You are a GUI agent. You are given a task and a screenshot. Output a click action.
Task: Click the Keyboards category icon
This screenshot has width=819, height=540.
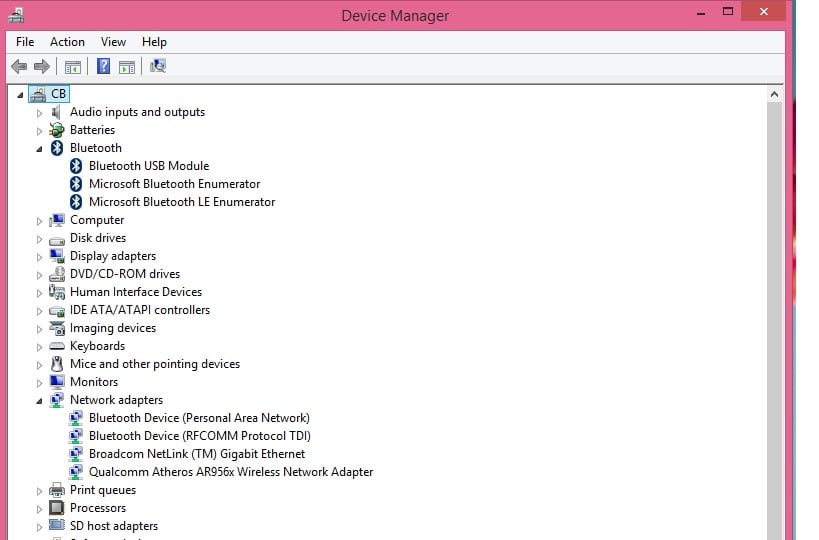(56, 346)
